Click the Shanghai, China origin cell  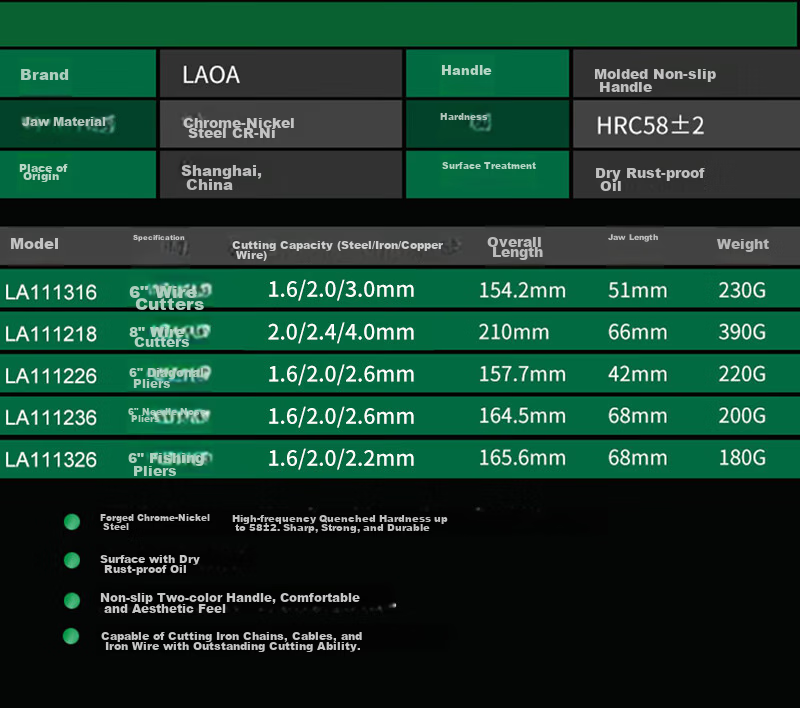[x=281, y=174]
